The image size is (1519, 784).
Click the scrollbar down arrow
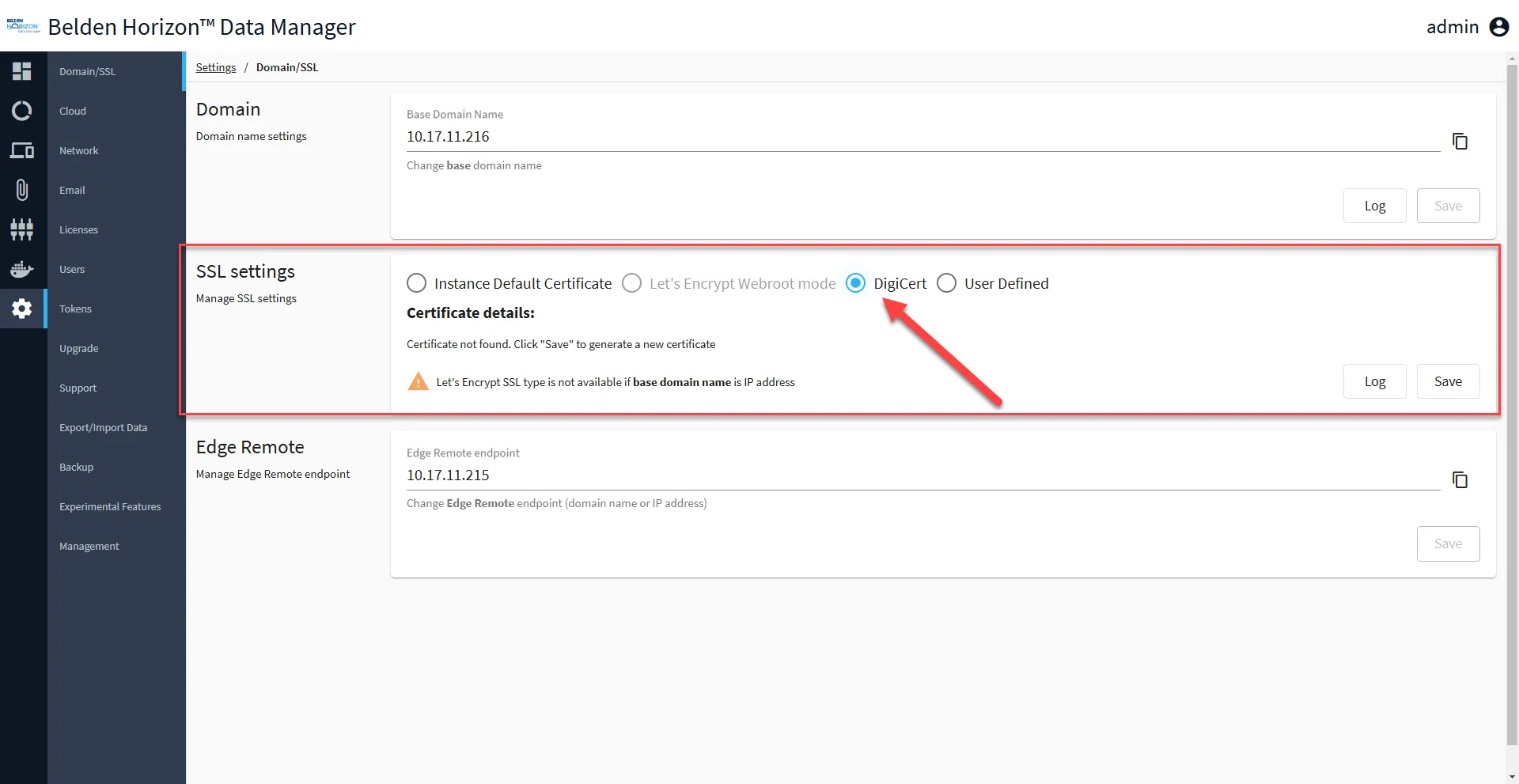click(1512, 777)
